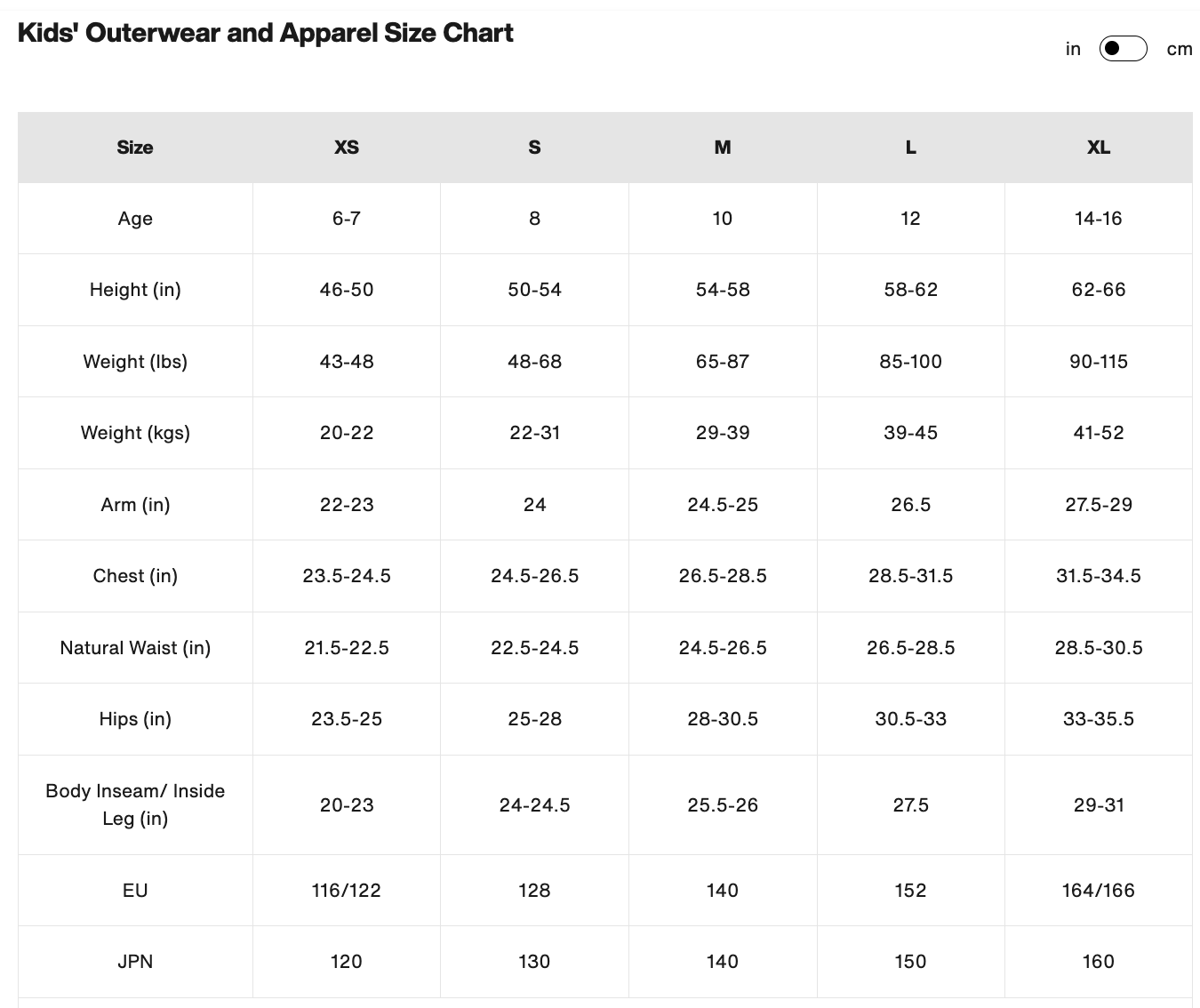Viewport: 1200px width, 1008px height.
Task: Click the Kids' Outerwear size chart title
Action: (265, 33)
